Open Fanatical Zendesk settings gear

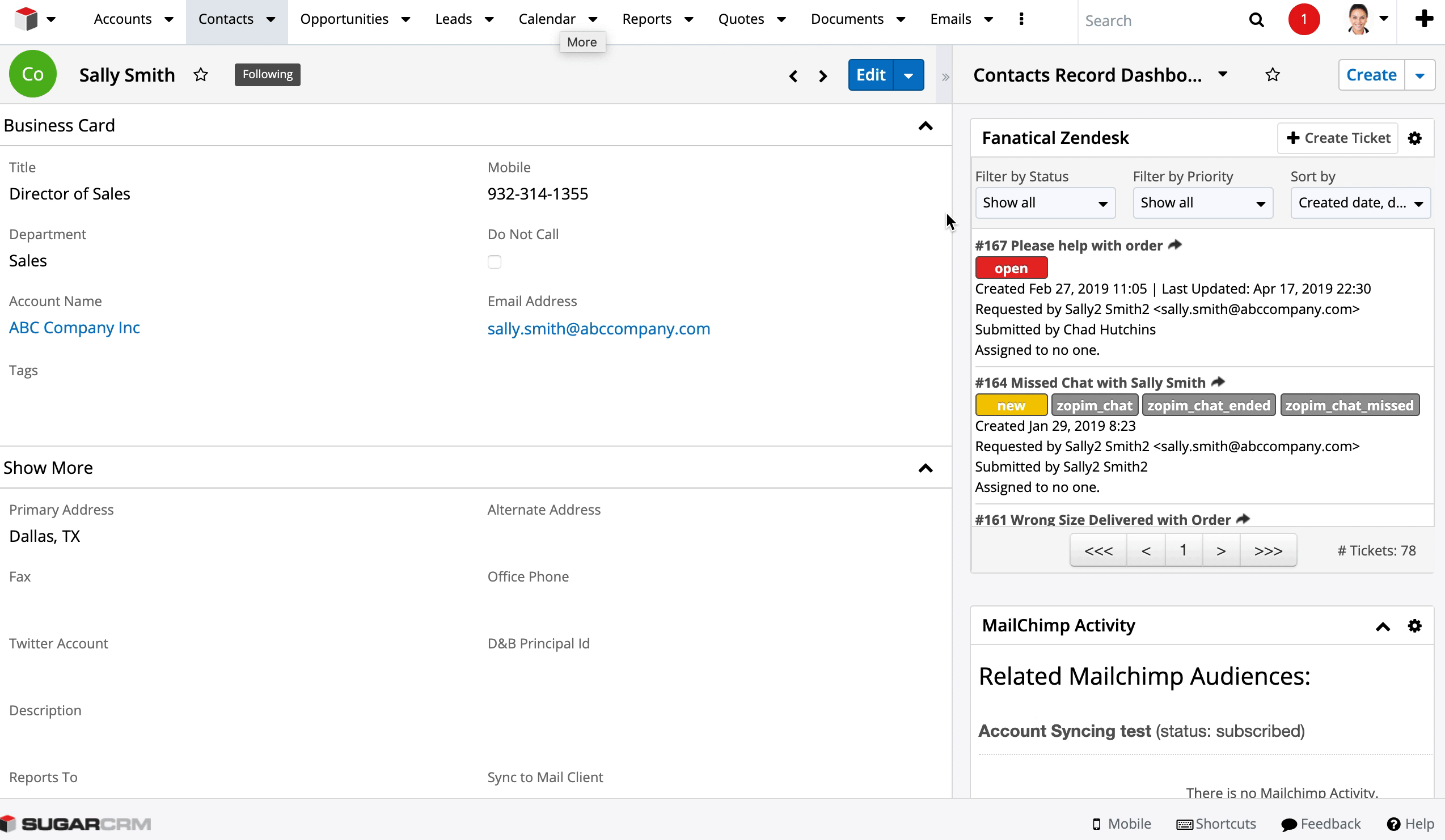pos(1414,138)
